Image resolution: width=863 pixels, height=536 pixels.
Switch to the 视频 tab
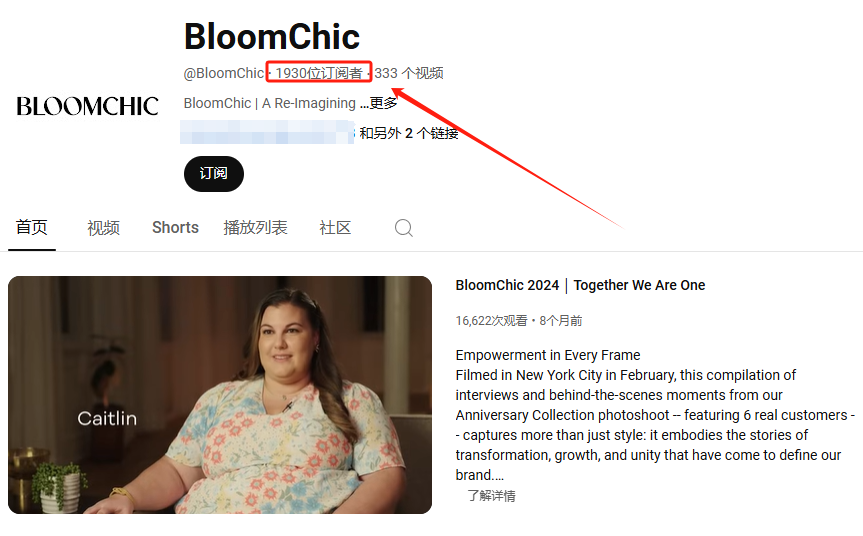pyautogui.click(x=103, y=227)
